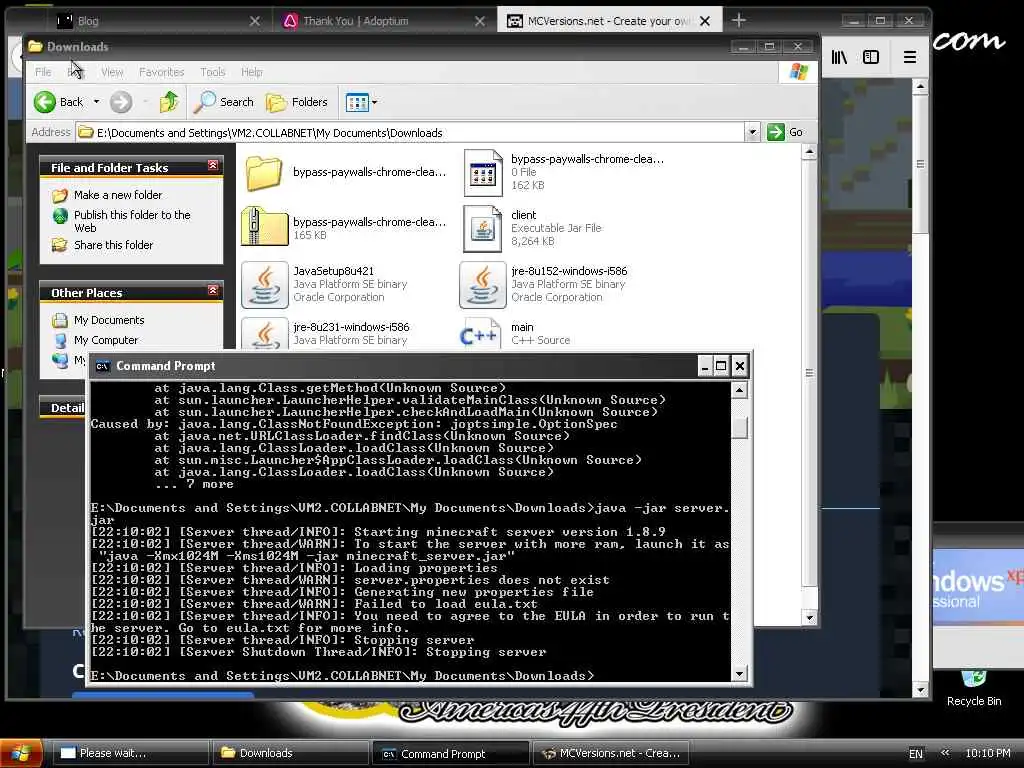Select the JavaSetup8u421 installer icon

264,285
